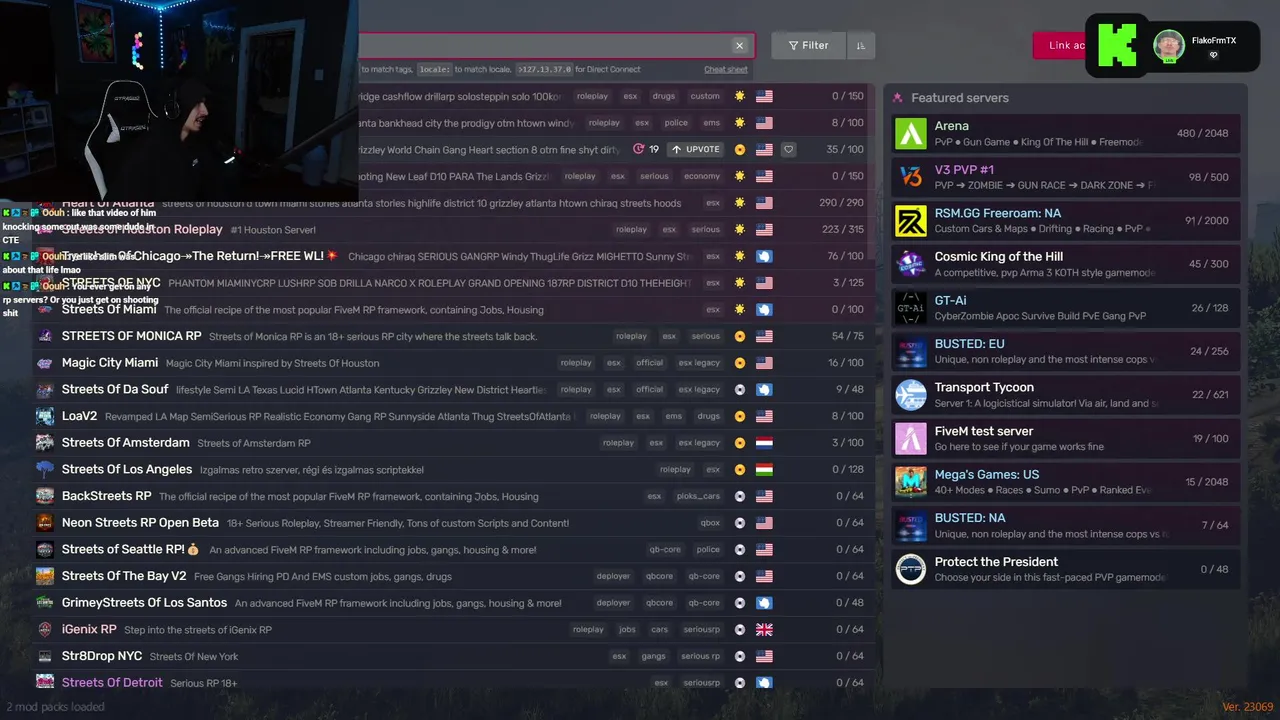Upvote the highlighted server
Screen dimensions: 1280x720
pyautogui.click(x=696, y=149)
